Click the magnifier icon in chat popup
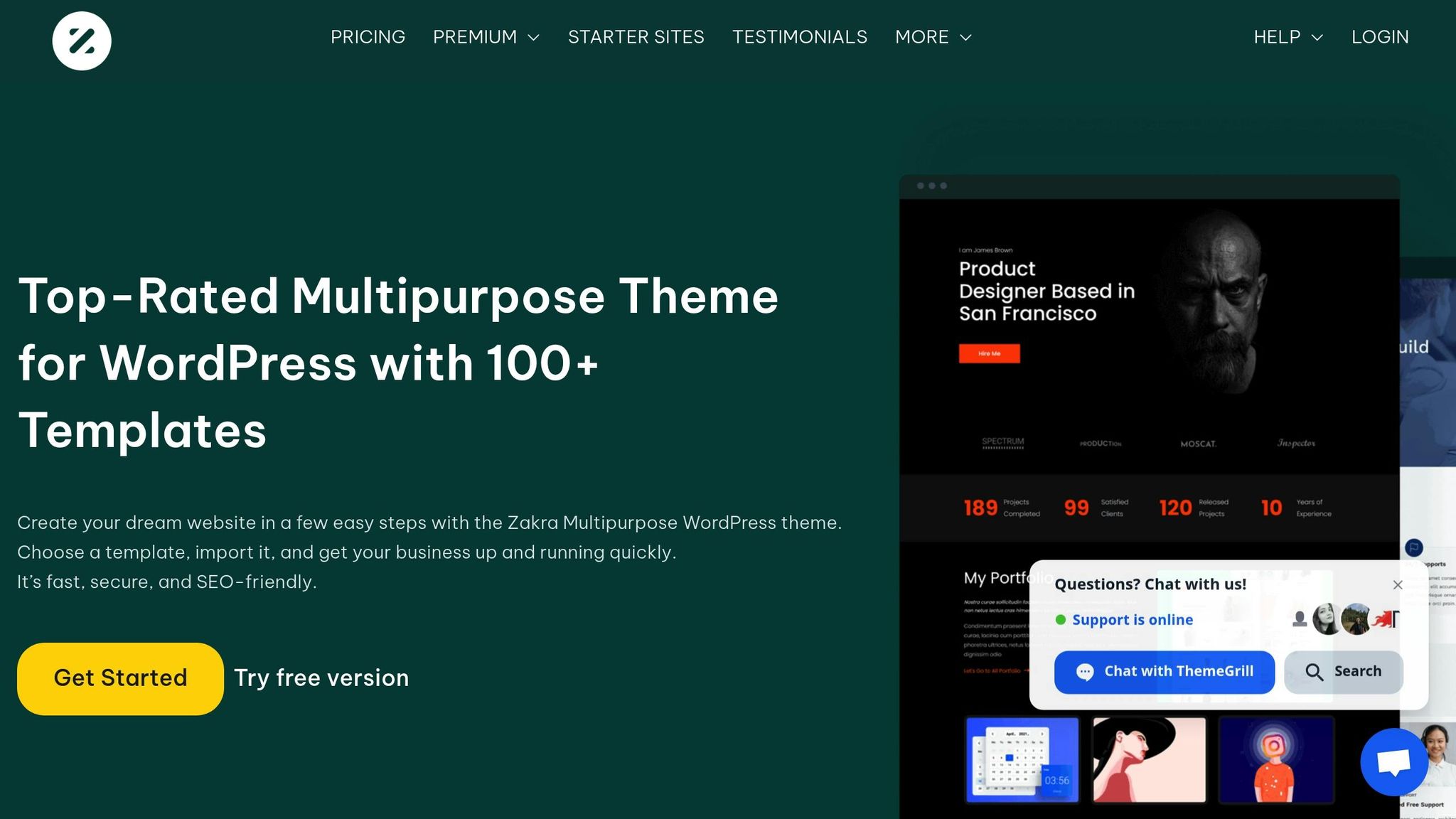The width and height of the screenshot is (1456, 819). click(1314, 672)
